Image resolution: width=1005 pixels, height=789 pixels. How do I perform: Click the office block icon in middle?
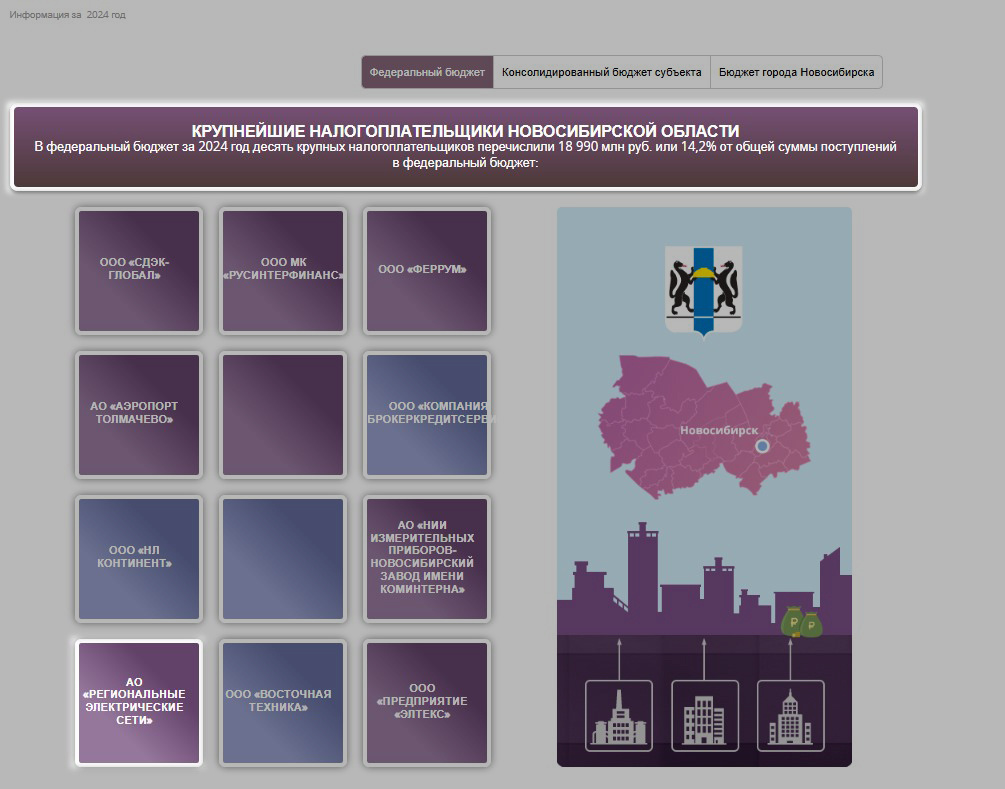click(704, 715)
